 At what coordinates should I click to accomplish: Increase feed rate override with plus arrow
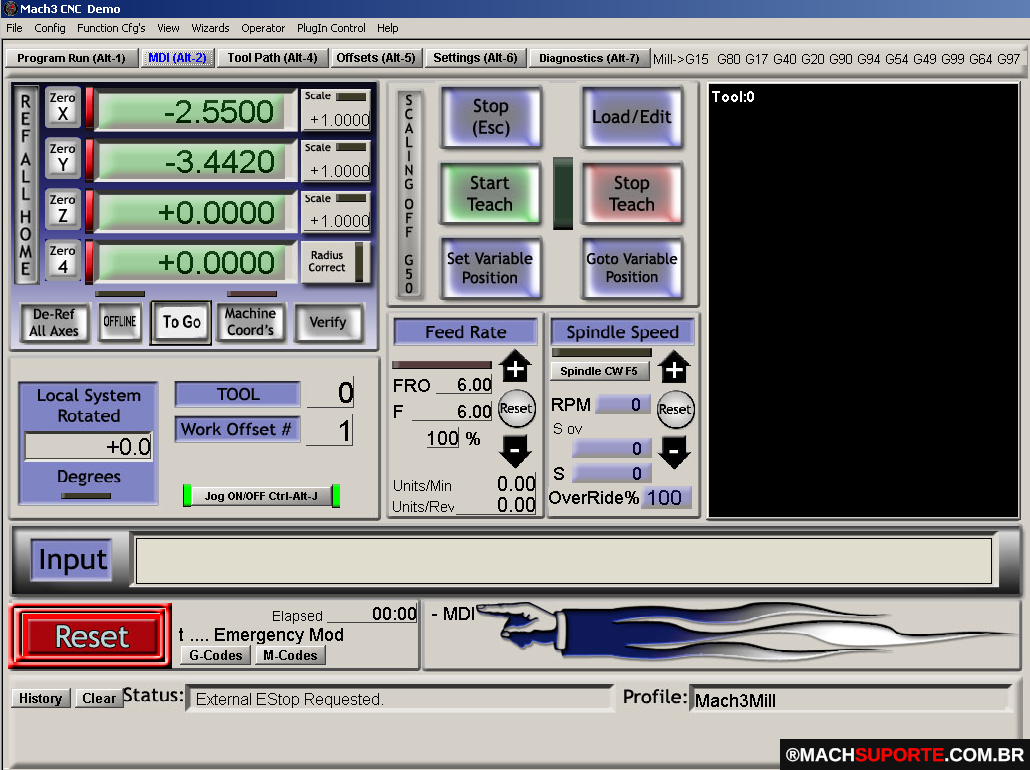(515, 367)
